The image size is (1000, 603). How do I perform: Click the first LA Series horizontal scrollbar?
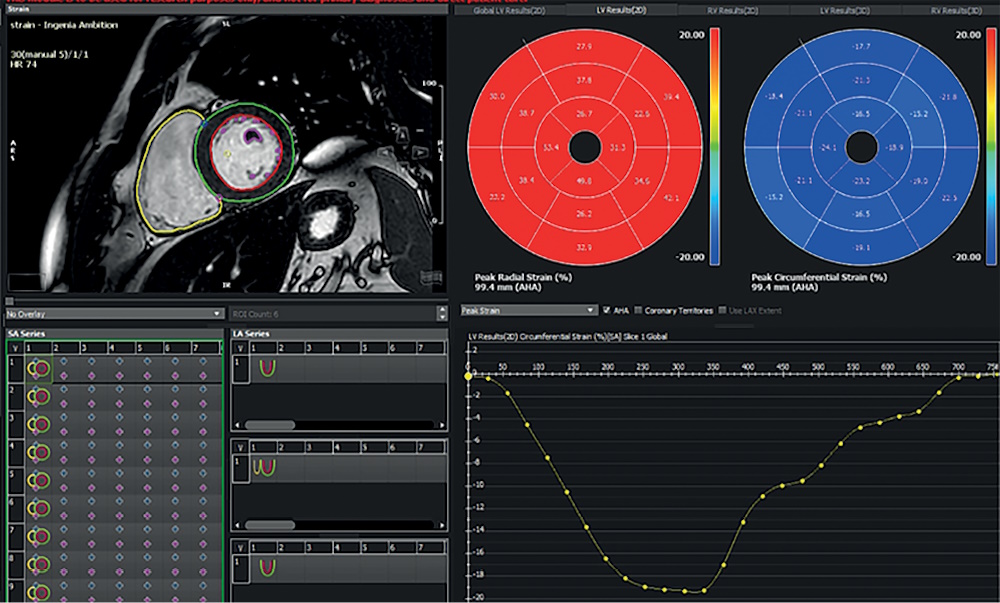(339, 425)
